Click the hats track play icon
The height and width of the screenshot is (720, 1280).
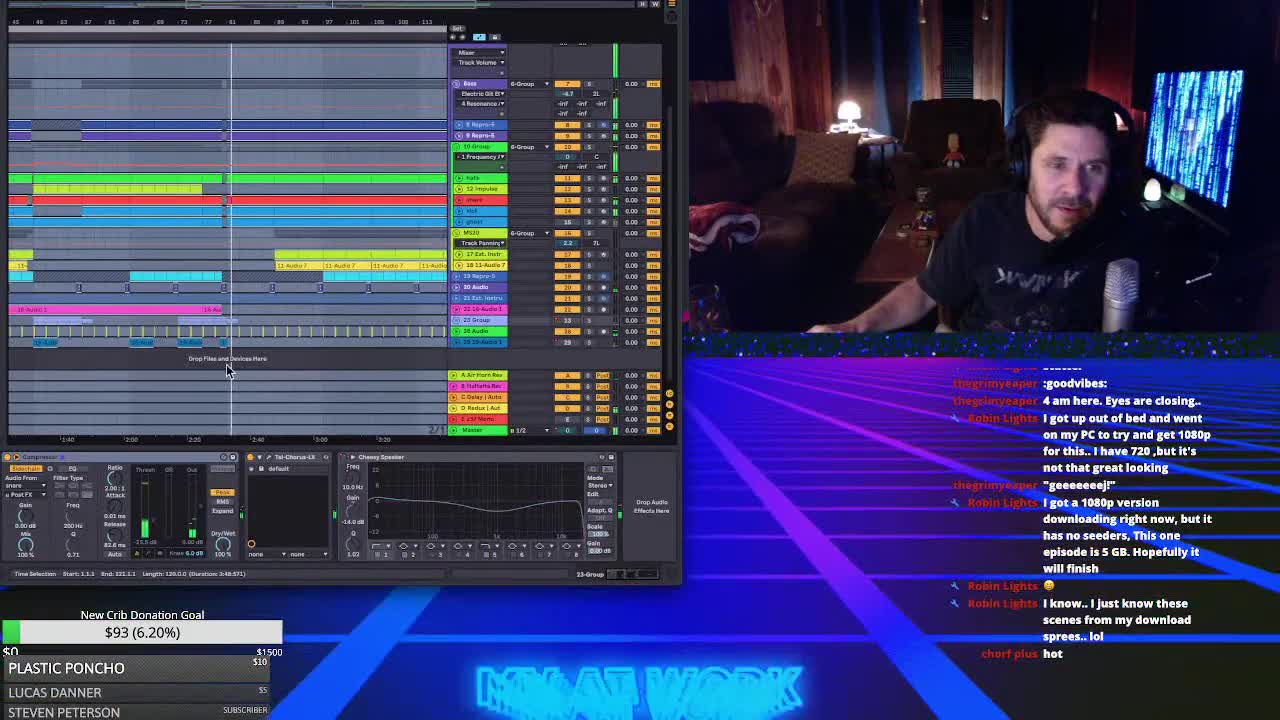pos(459,178)
